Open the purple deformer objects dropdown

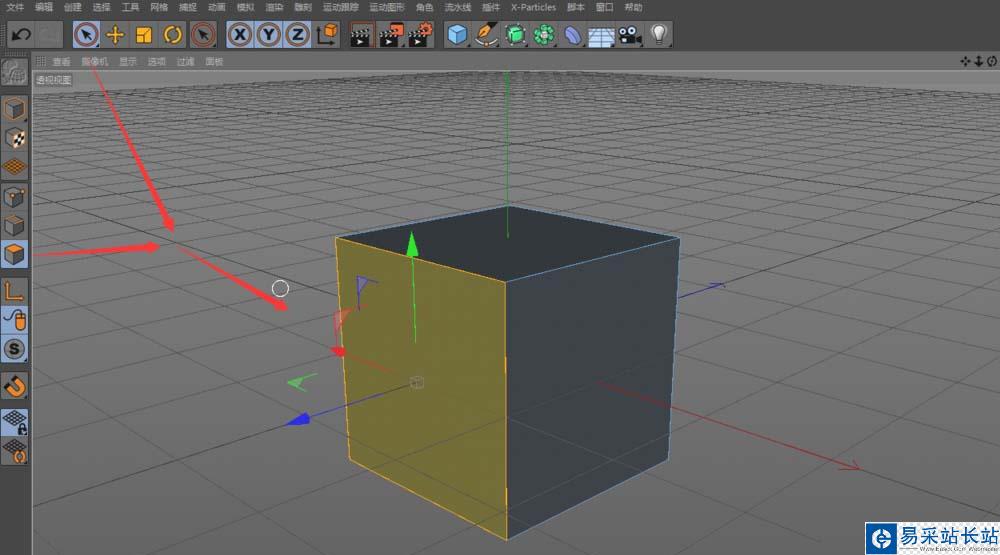[x=573, y=34]
